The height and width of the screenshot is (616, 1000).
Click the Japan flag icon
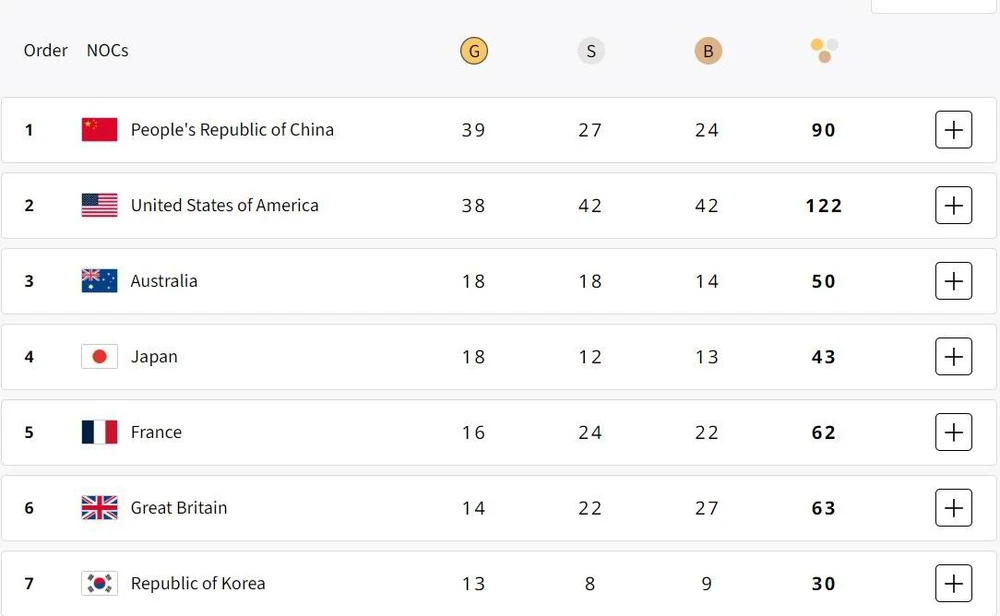click(x=99, y=357)
